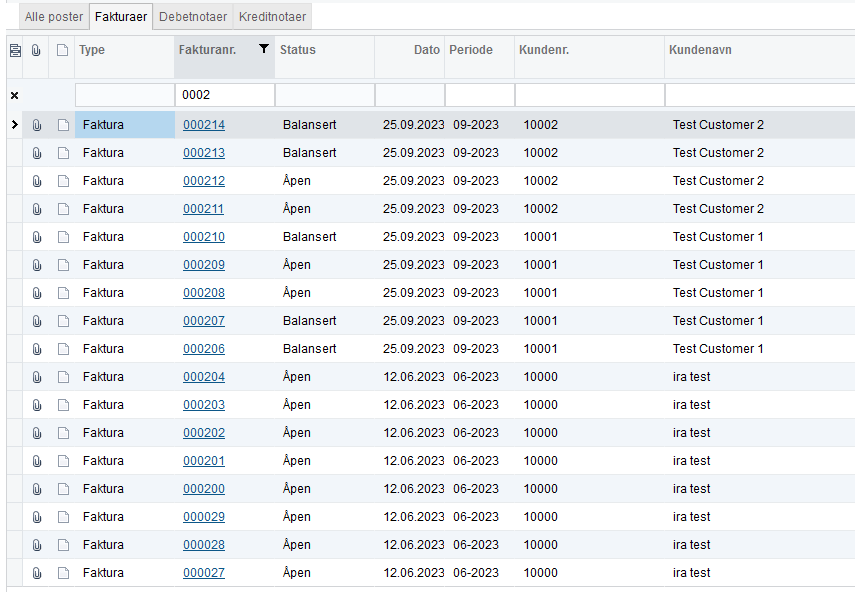Click the Fakturanr. filter field containing 0002
855x592 pixels.
(225, 95)
